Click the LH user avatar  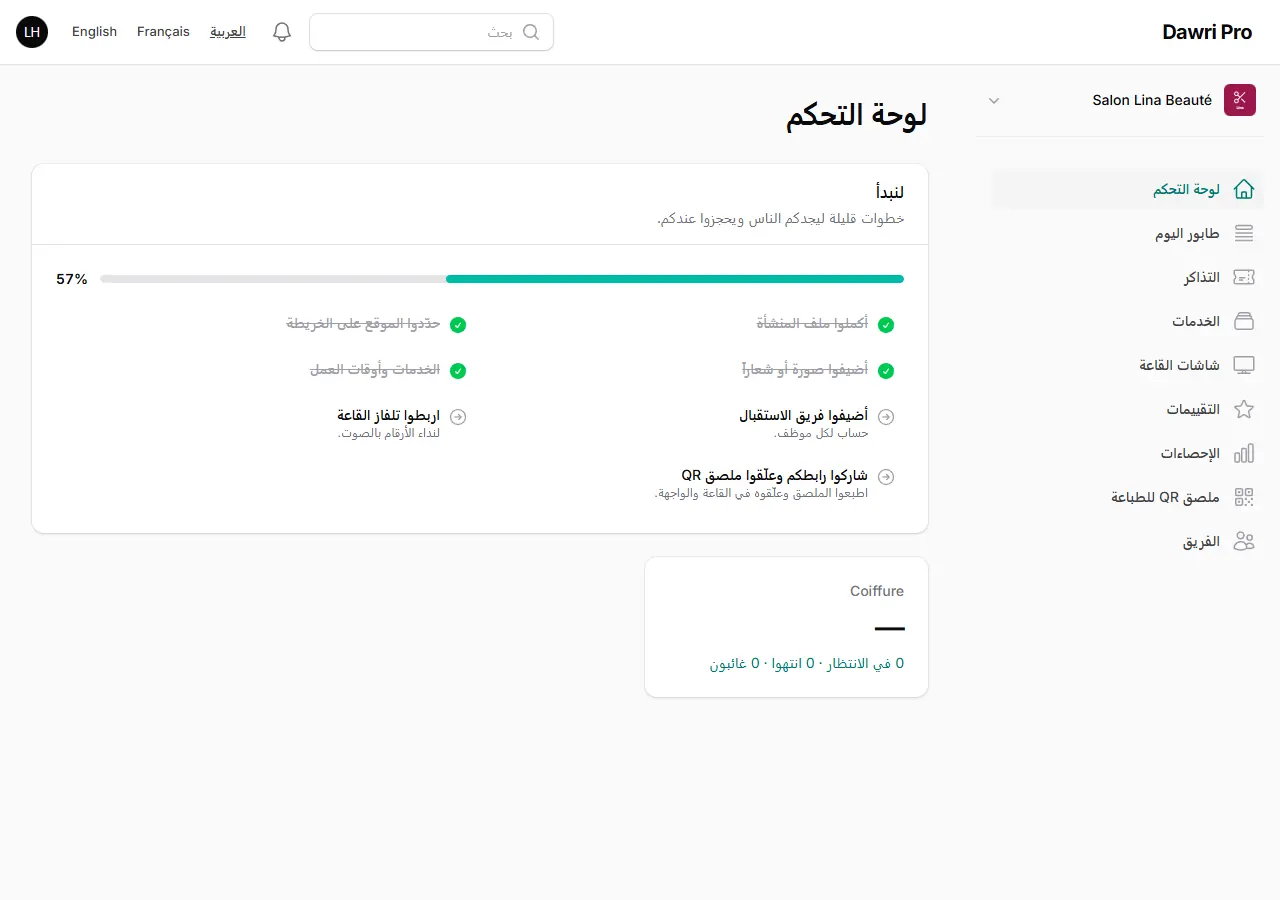[x=32, y=32]
